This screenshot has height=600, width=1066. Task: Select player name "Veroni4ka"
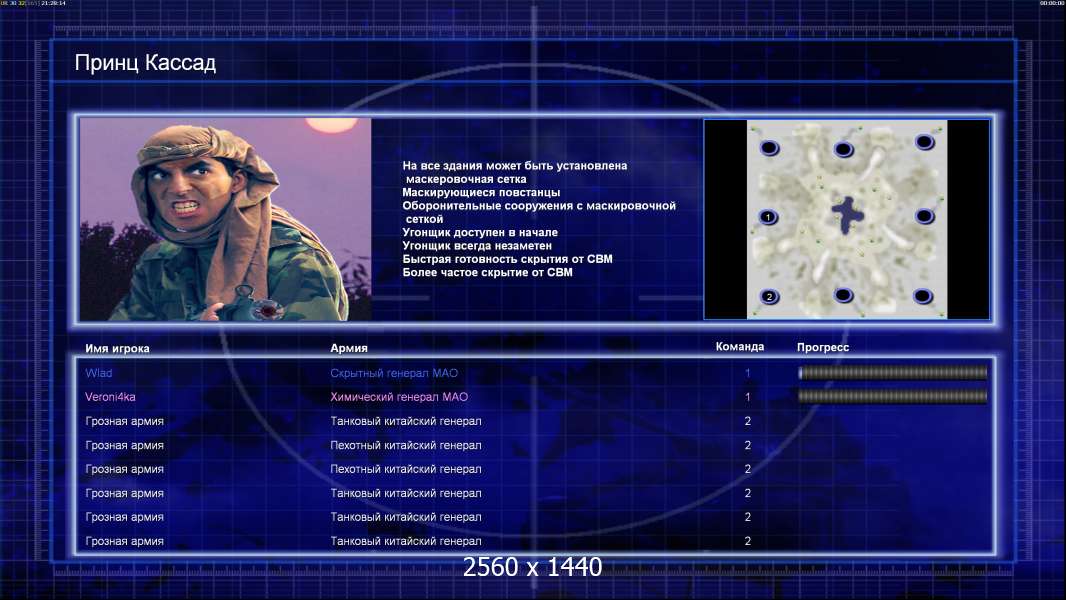(110, 397)
